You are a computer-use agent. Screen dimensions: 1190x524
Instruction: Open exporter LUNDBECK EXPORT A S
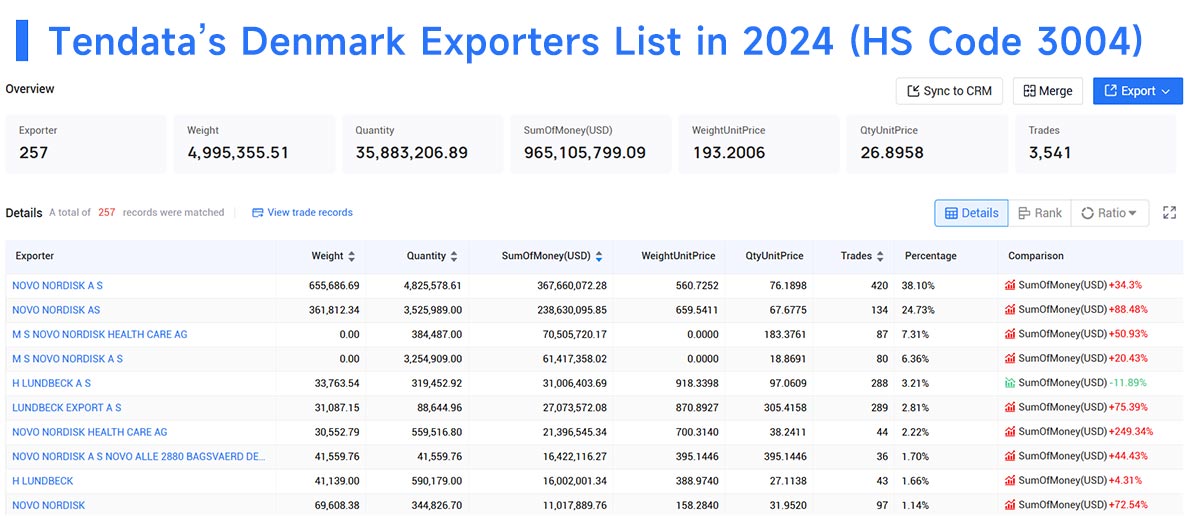(x=67, y=408)
